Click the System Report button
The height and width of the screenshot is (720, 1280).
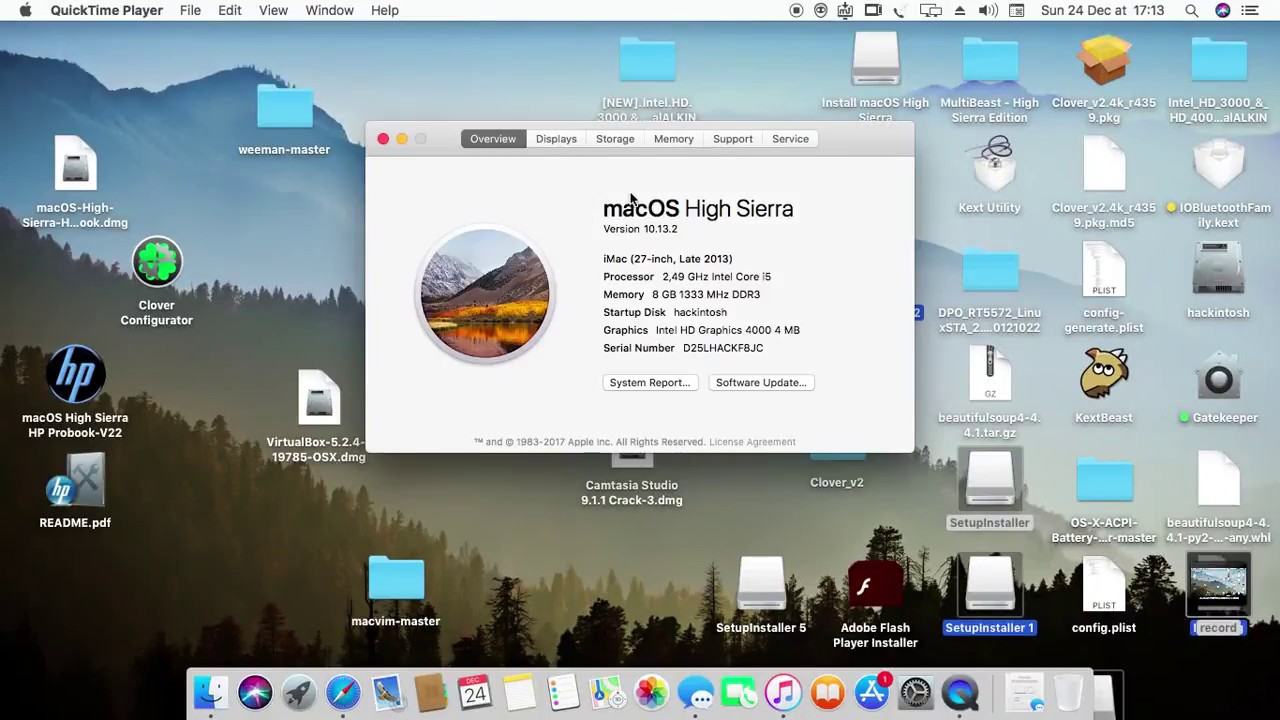[650, 382]
